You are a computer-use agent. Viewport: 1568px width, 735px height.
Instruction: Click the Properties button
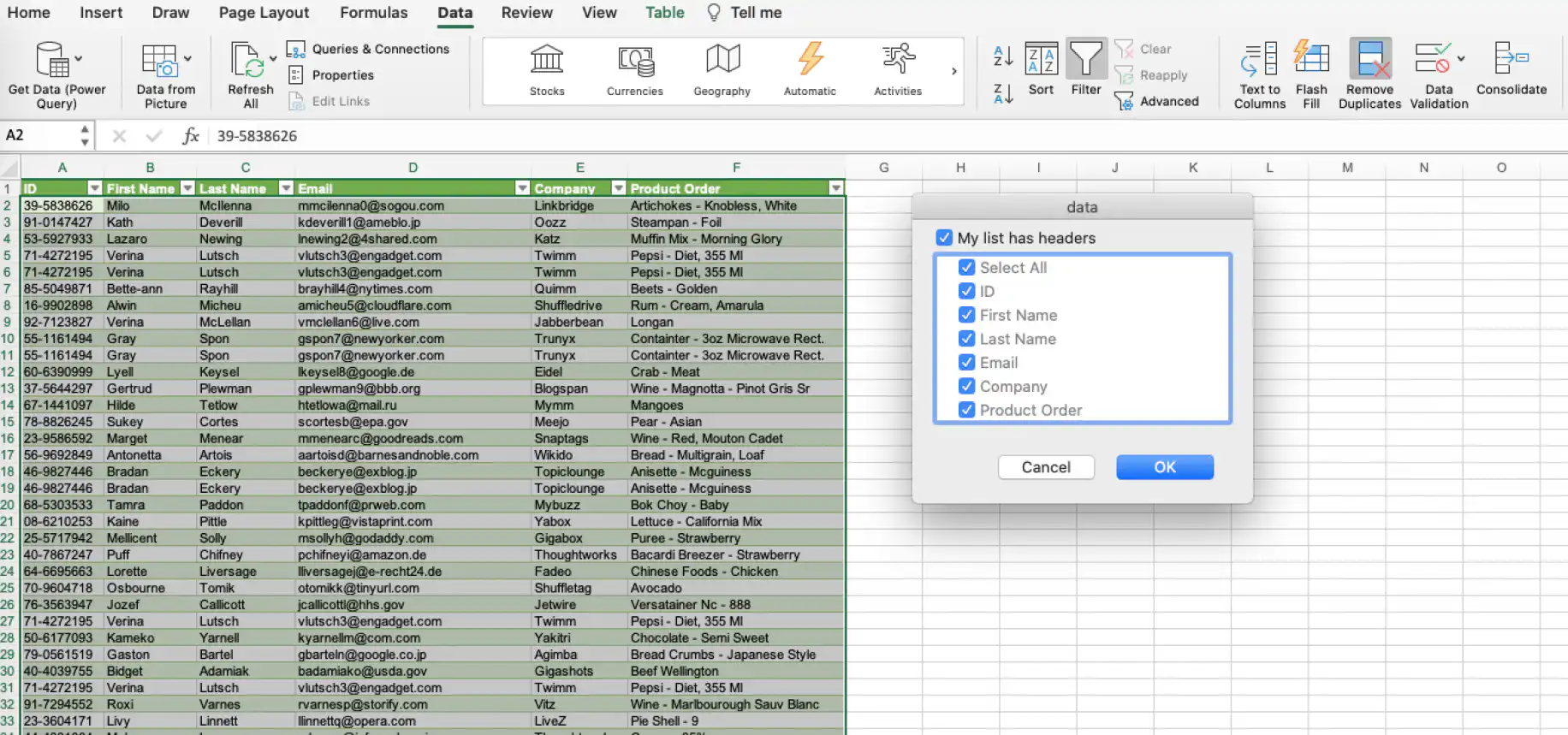(x=332, y=75)
